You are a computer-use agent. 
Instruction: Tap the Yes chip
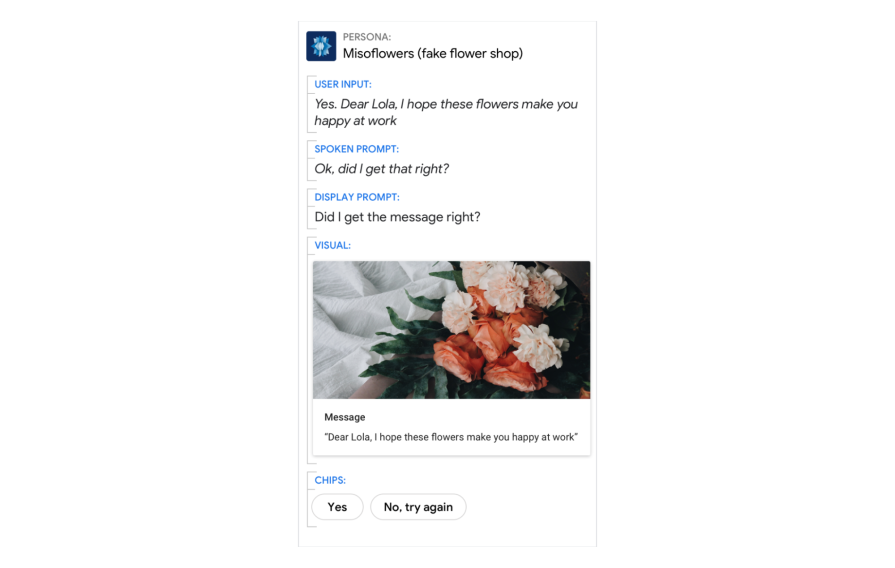click(x=337, y=507)
